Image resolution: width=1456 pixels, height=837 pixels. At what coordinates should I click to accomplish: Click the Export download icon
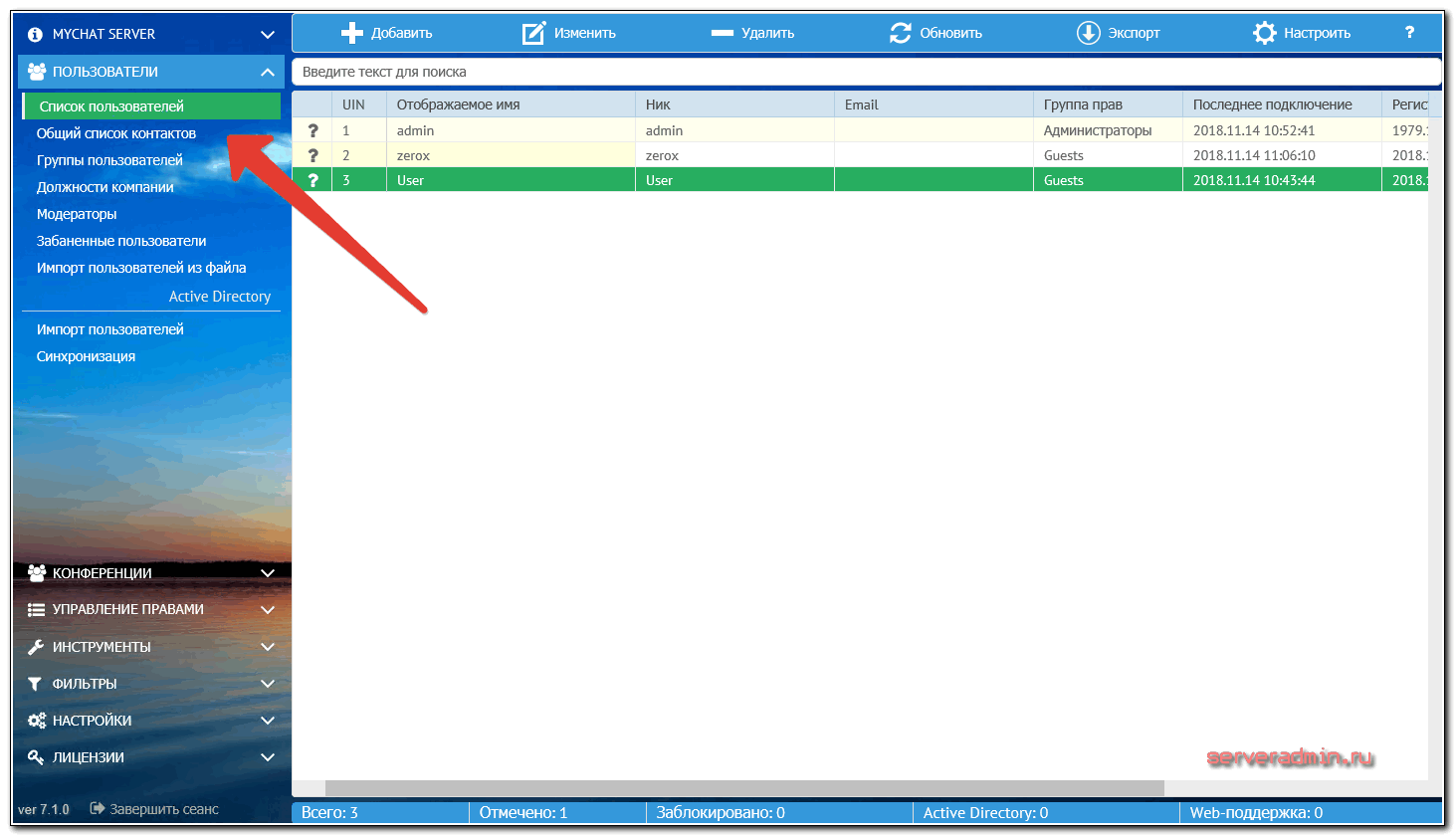pos(1088,33)
